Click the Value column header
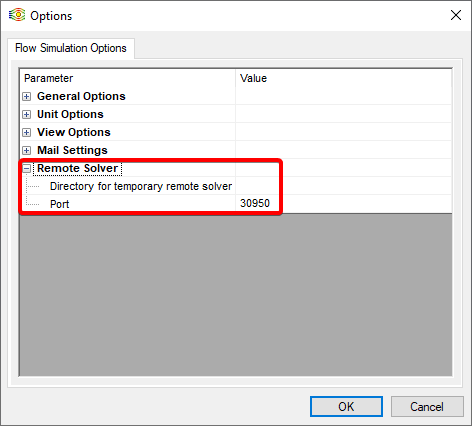The width and height of the screenshot is (472, 426). click(343, 78)
